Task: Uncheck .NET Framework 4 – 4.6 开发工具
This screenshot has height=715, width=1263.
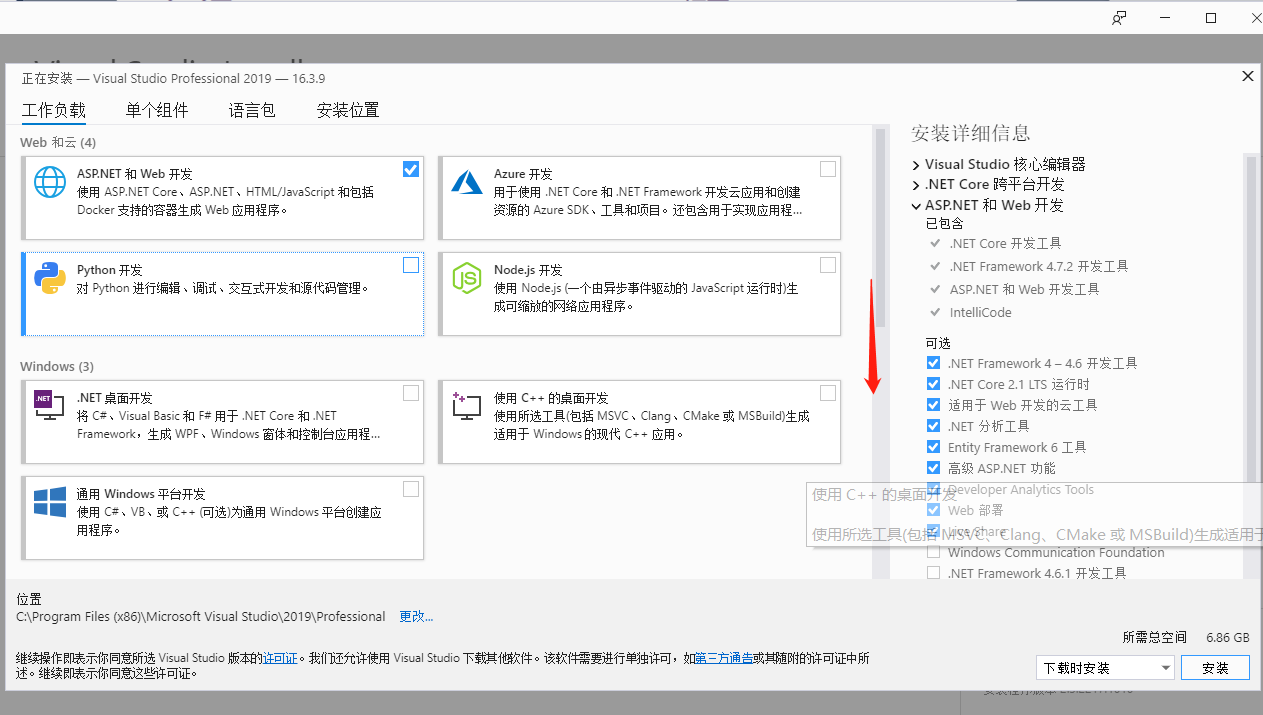Action: click(933, 363)
